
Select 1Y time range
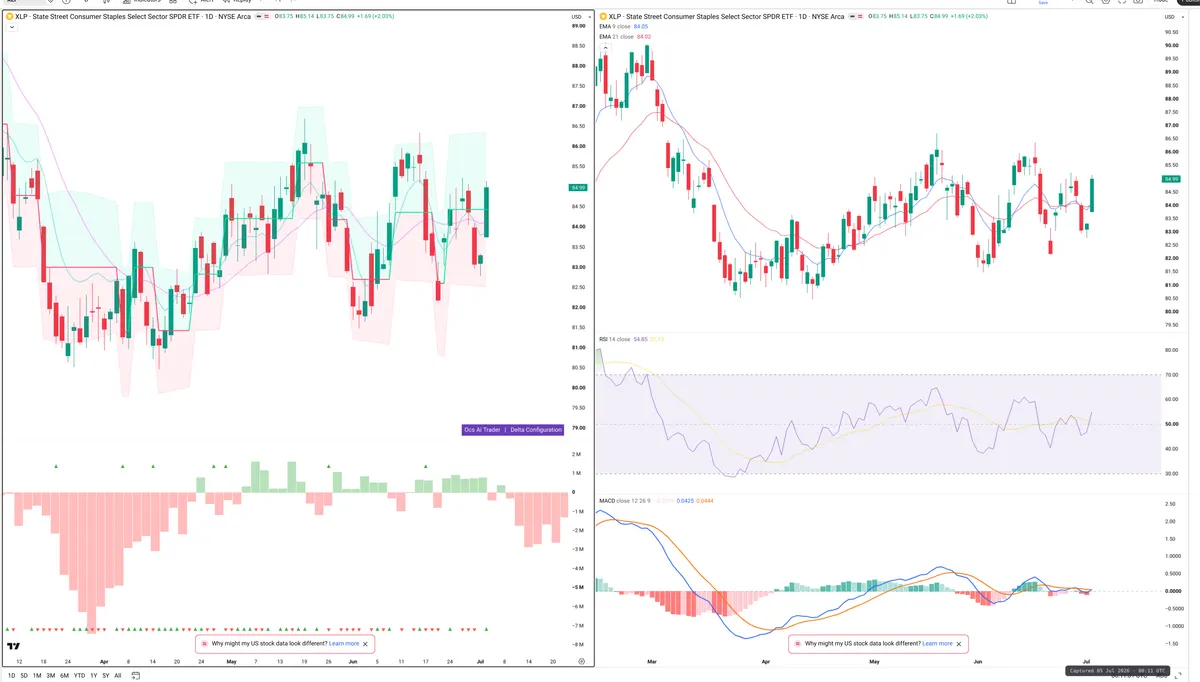[94, 675]
